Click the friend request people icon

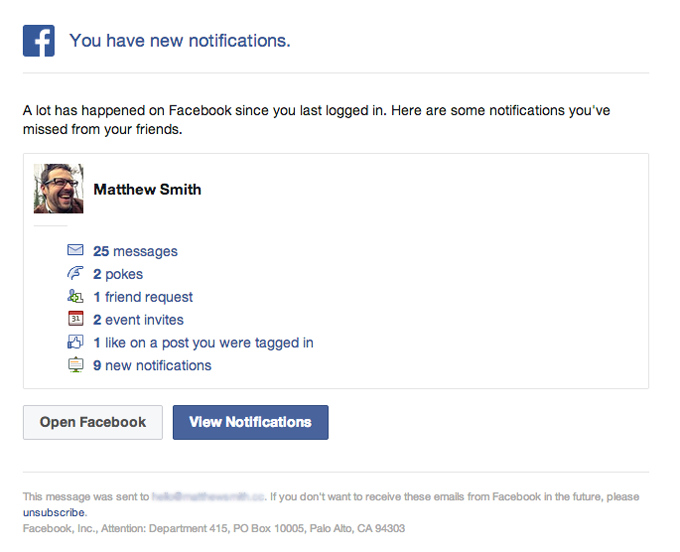(x=75, y=296)
